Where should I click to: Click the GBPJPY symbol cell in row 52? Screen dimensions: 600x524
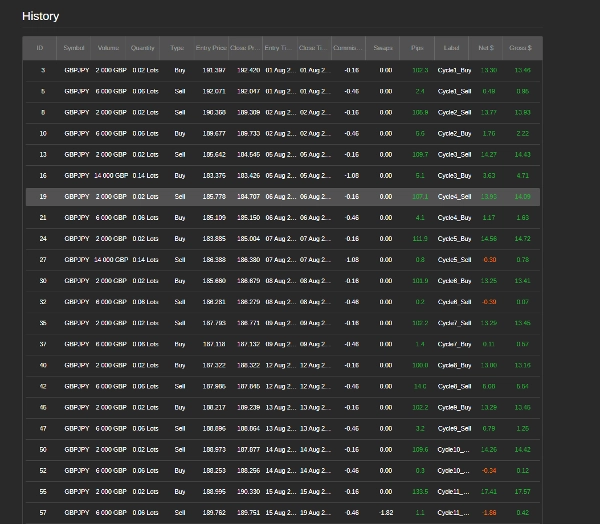coord(77,471)
